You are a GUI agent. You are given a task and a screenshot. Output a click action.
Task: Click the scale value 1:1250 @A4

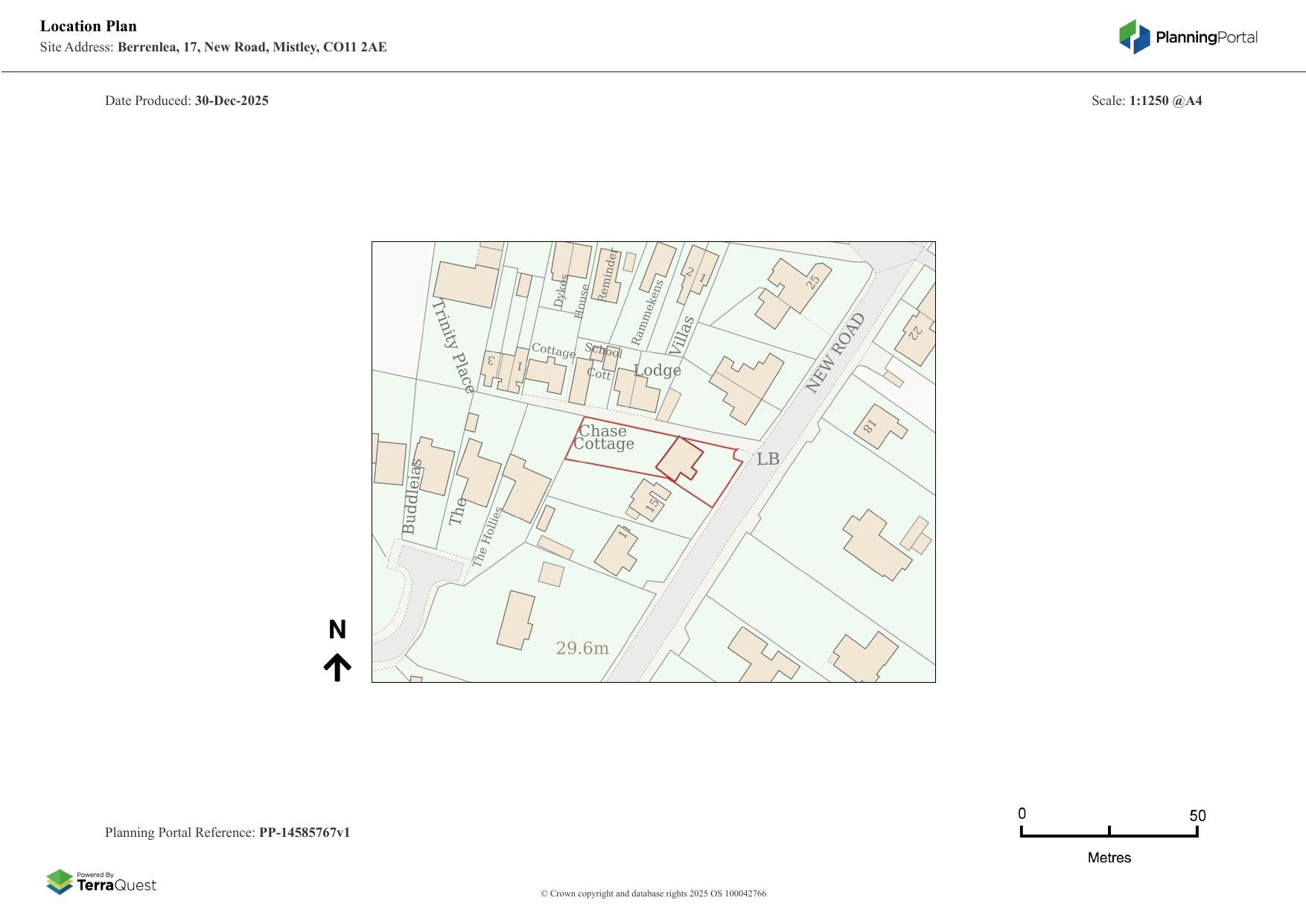1165,101
